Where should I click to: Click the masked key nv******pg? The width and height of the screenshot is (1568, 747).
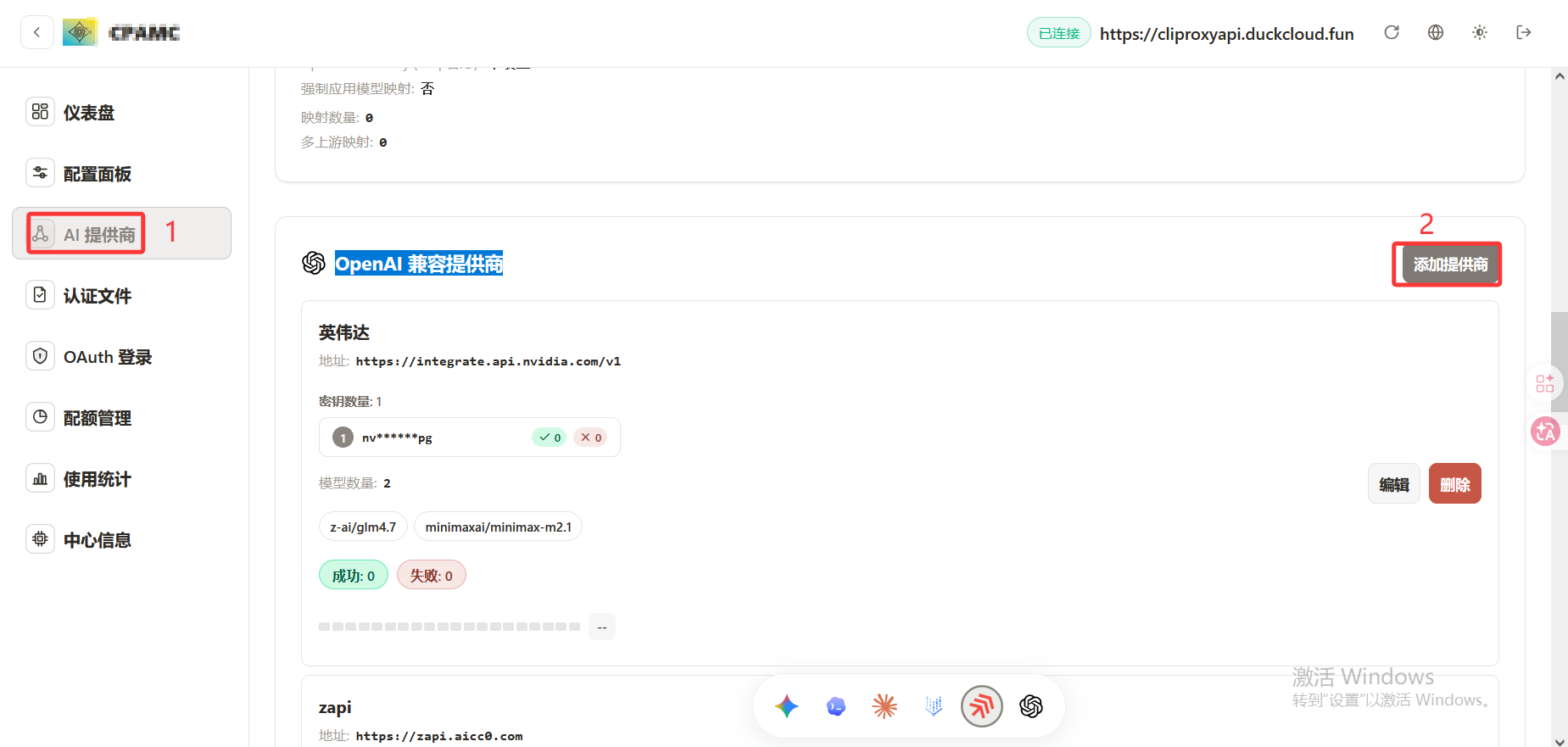[x=397, y=438]
